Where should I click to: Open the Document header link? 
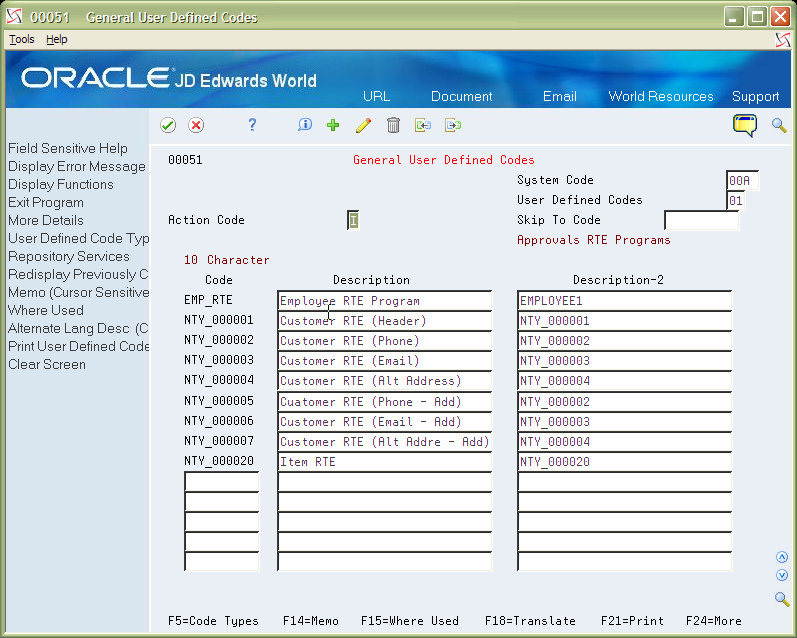point(462,96)
